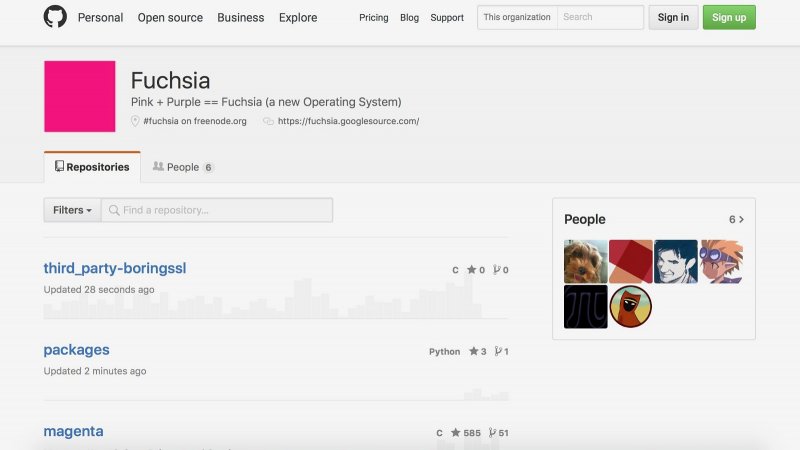The width and height of the screenshot is (800, 450).
Task: Open the third_party-boringssl repository link
Action: tap(115, 268)
